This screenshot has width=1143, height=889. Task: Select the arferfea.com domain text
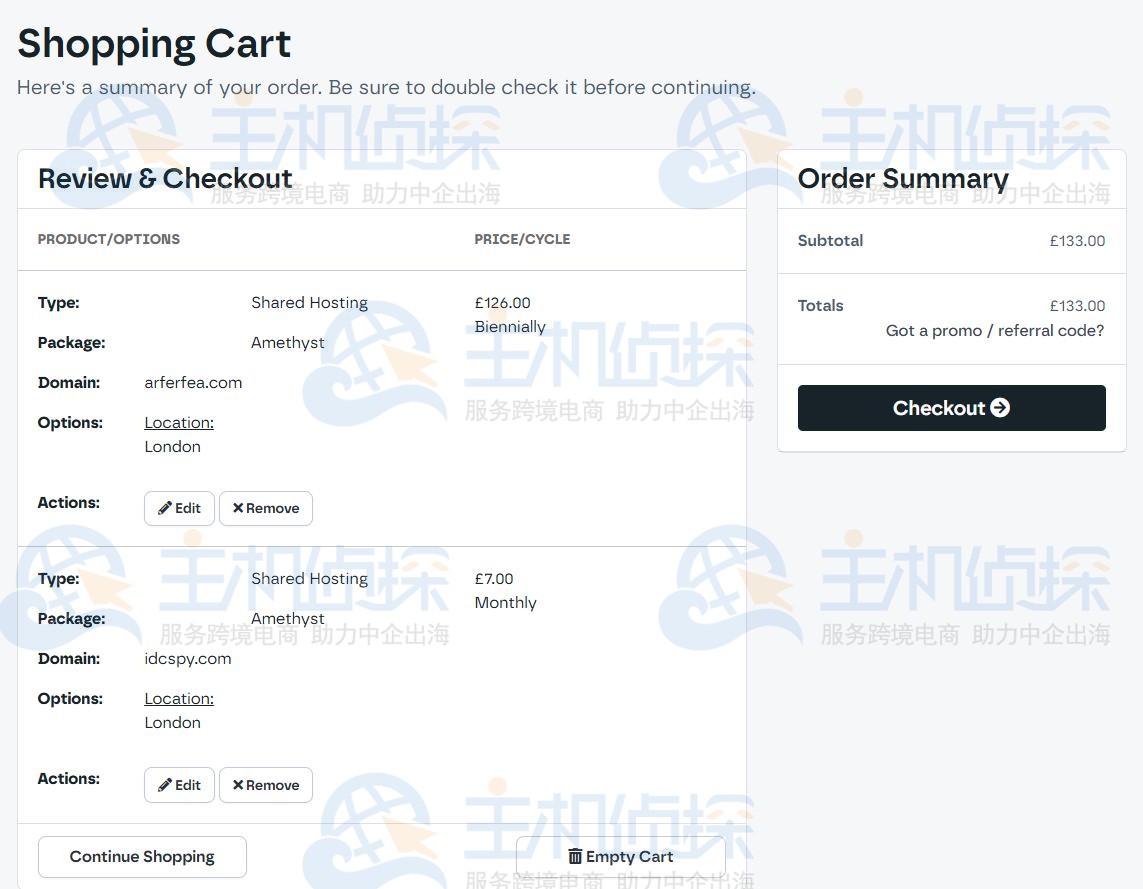click(x=193, y=383)
